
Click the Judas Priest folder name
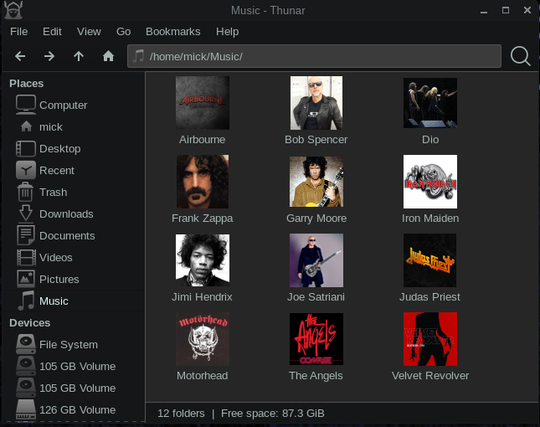[x=430, y=297]
